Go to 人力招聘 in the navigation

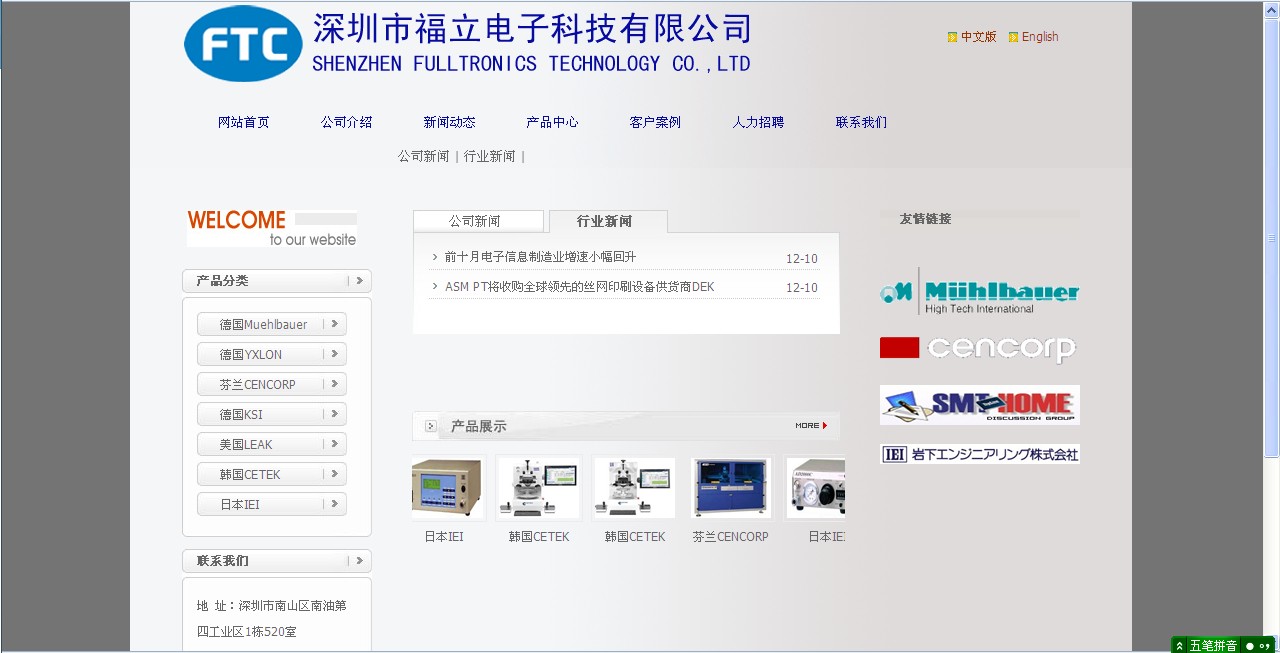[758, 122]
